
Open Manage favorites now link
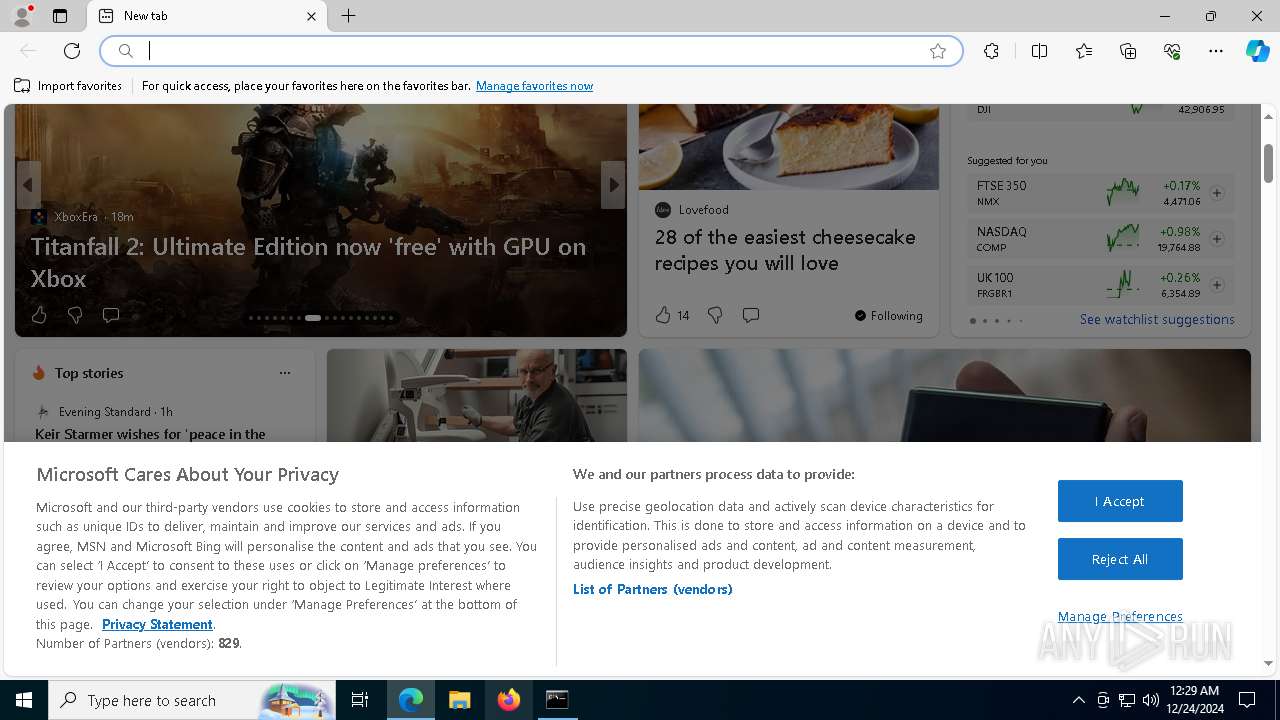534,86
